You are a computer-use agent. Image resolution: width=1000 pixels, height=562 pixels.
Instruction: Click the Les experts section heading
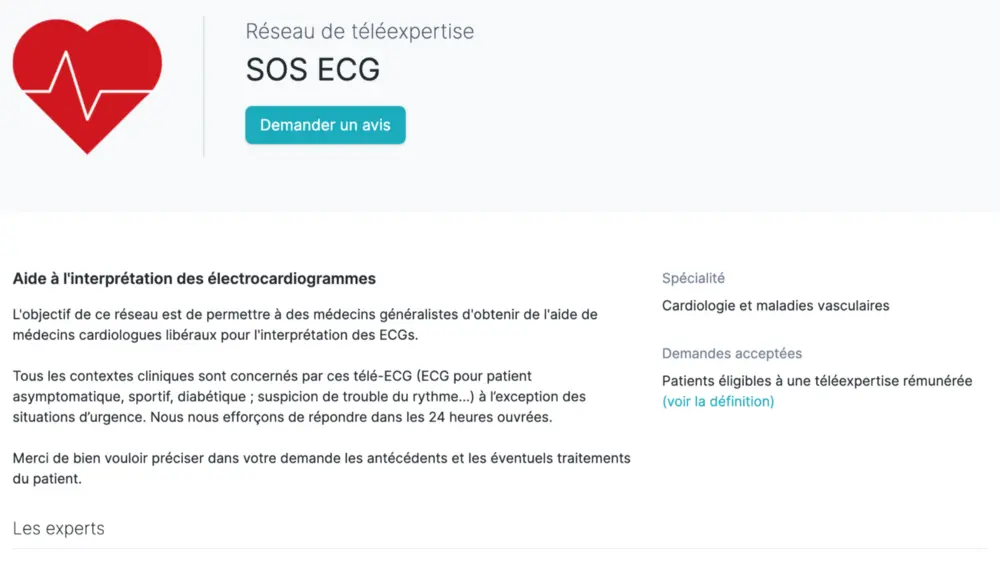(58, 528)
